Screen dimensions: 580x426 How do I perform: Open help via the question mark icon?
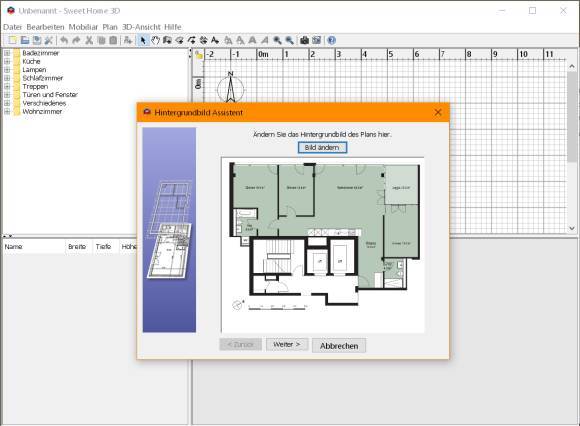332,40
